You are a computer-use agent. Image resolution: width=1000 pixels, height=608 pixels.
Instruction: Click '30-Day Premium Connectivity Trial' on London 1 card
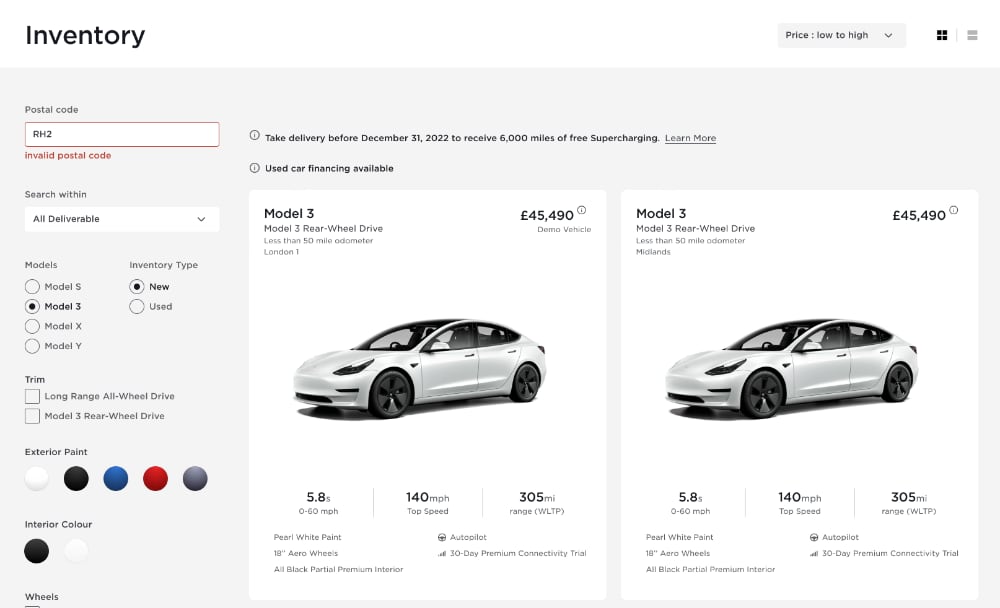518,553
